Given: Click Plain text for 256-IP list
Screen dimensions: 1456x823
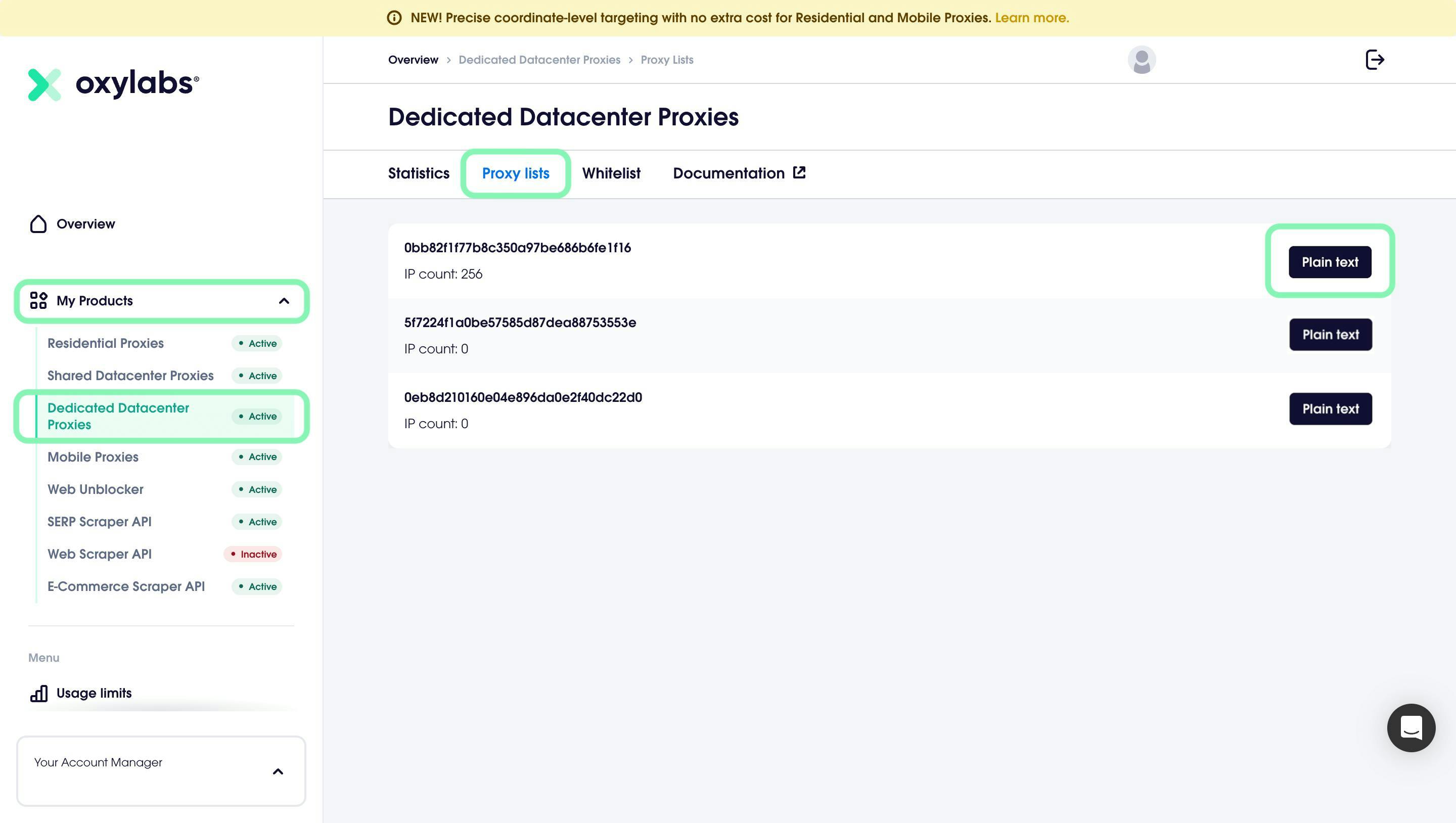Looking at the screenshot, I should (x=1330, y=262).
